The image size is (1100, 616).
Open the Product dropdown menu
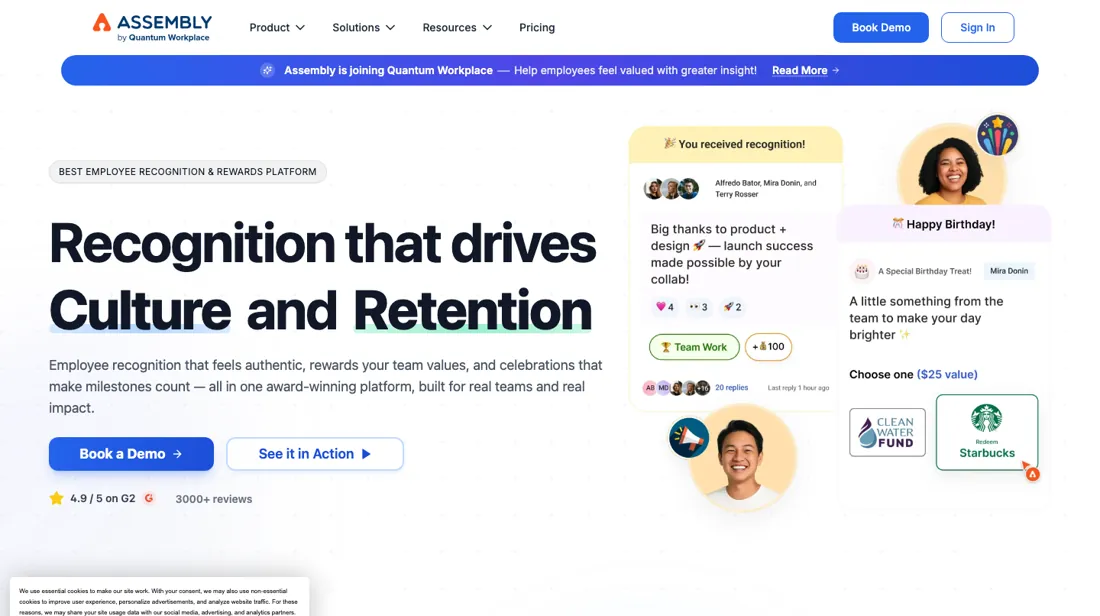click(277, 27)
